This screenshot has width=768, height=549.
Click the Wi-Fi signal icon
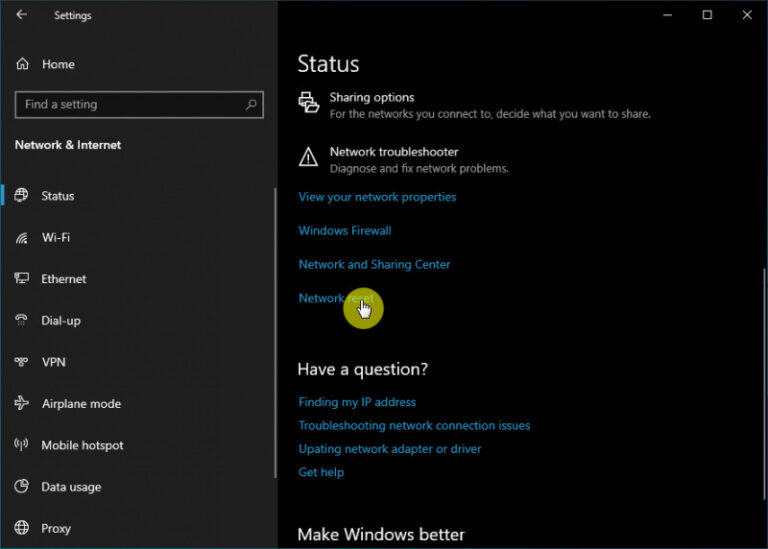point(22,238)
